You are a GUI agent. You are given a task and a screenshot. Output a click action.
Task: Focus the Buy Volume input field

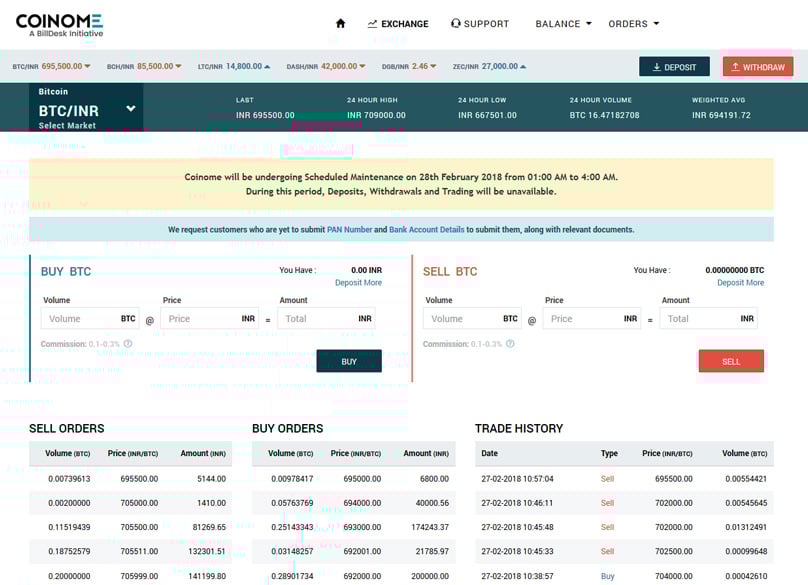click(90, 319)
